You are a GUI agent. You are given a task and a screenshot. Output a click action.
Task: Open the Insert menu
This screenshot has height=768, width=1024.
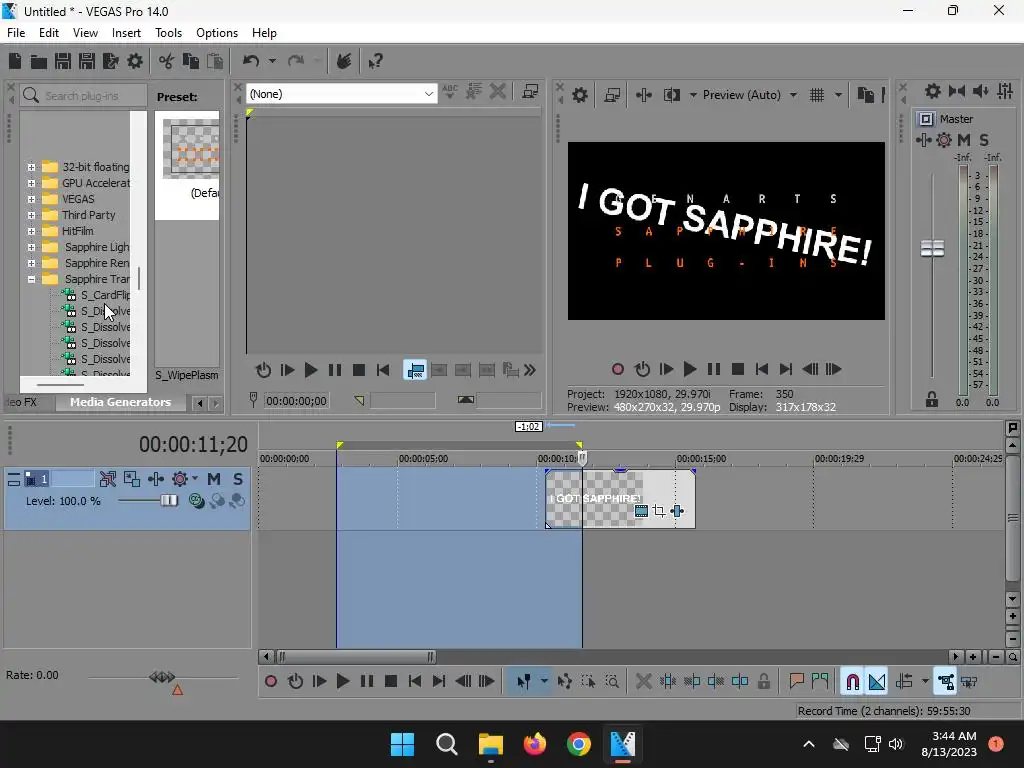(126, 33)
